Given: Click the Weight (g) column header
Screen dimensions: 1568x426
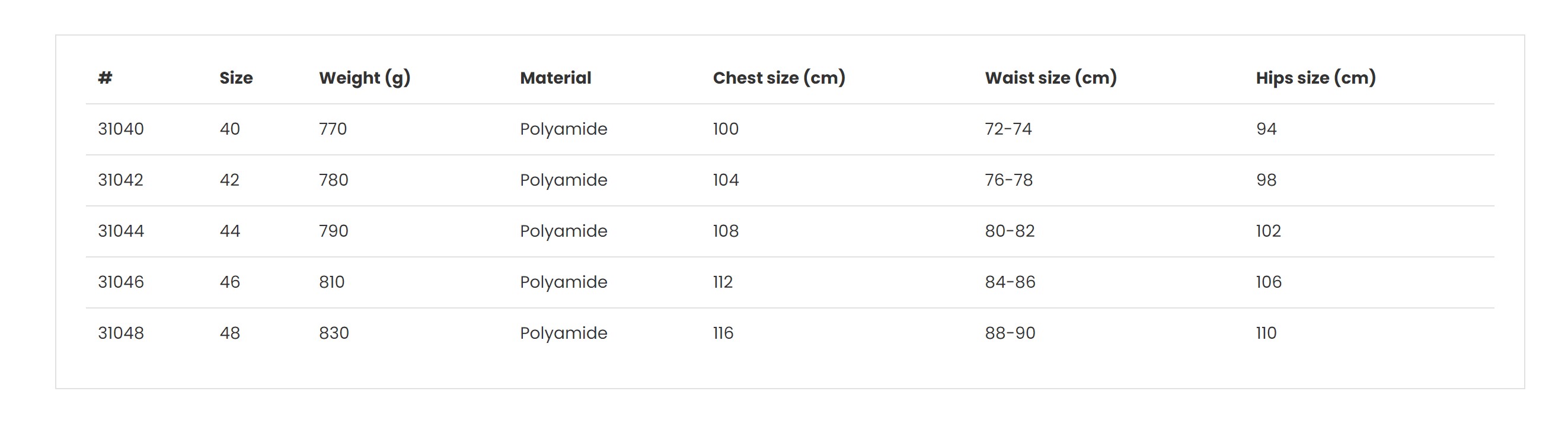Looking at the screenshot, I should pos(365,79).
